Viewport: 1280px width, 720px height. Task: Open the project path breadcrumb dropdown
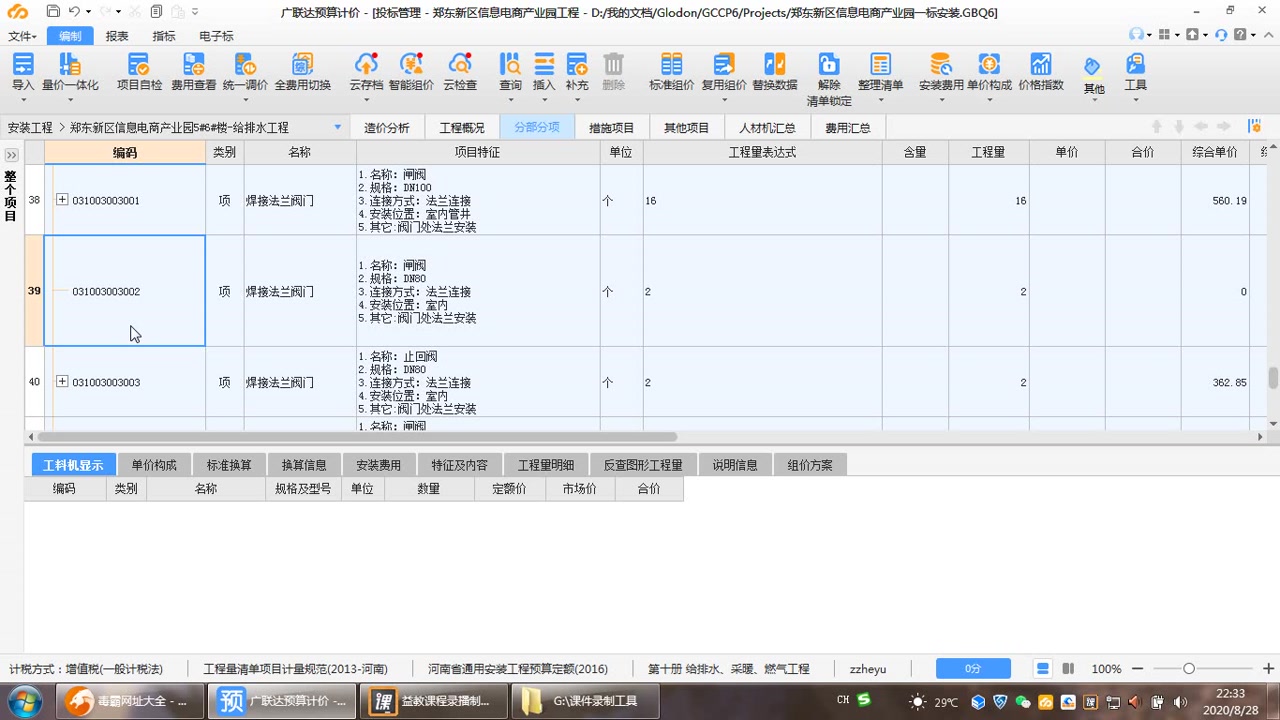[x=337, y=127]
